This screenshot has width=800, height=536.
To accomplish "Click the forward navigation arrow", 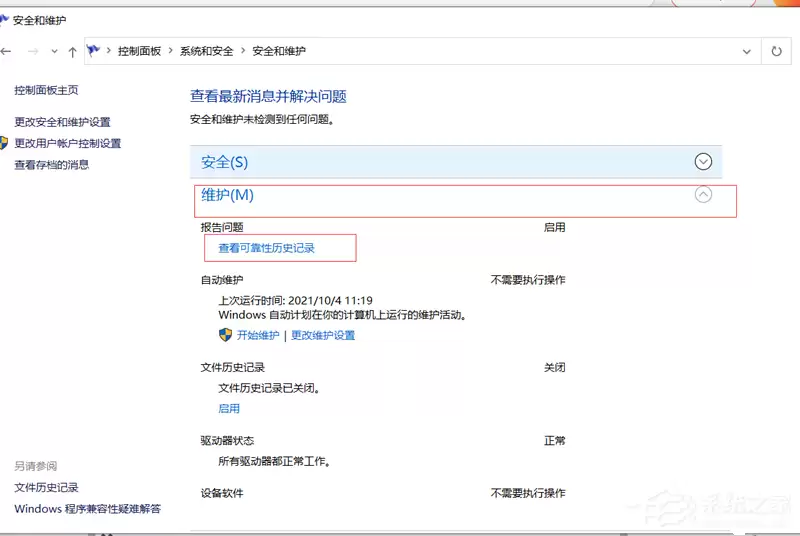I will tap(33, 51).
